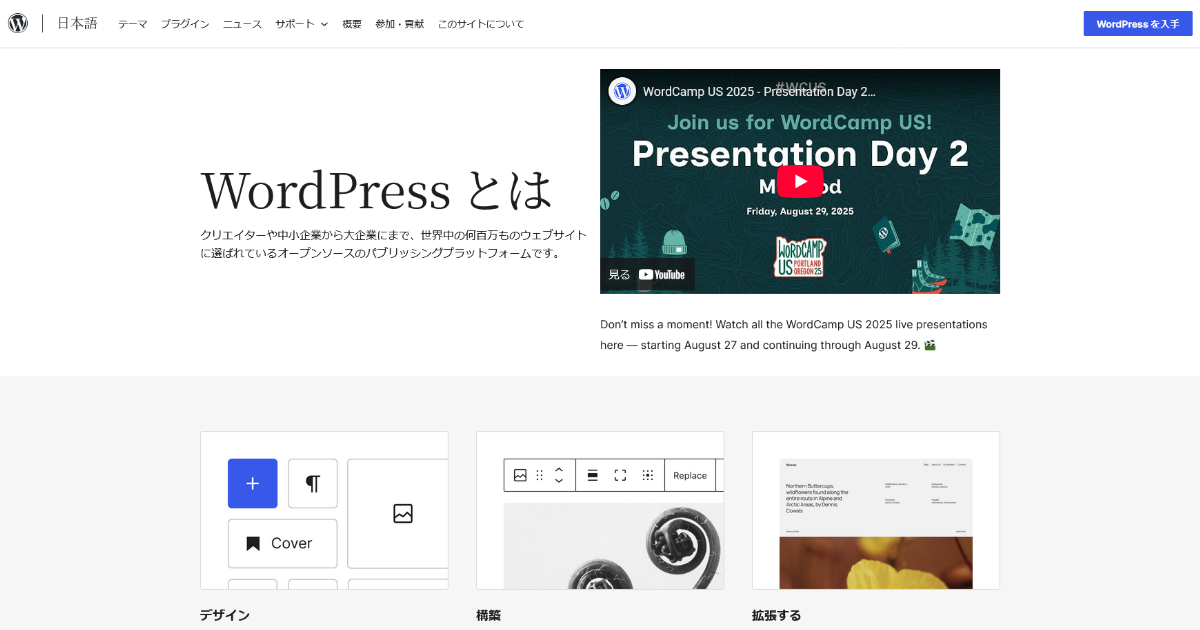The image size is (1200, 630).
Task: Click the theme preview thumbnail under 拡張する
Action: (x=875, y=520)
